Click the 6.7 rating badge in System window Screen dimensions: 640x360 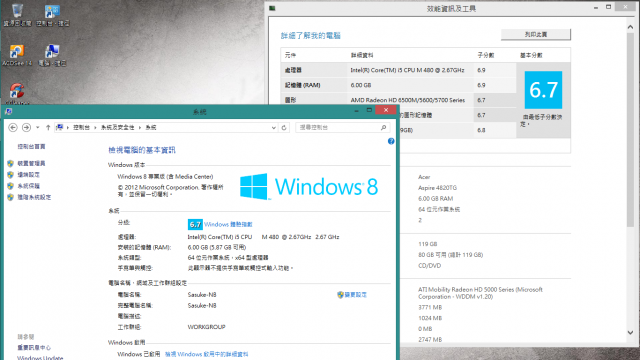(x=195, y=224)
